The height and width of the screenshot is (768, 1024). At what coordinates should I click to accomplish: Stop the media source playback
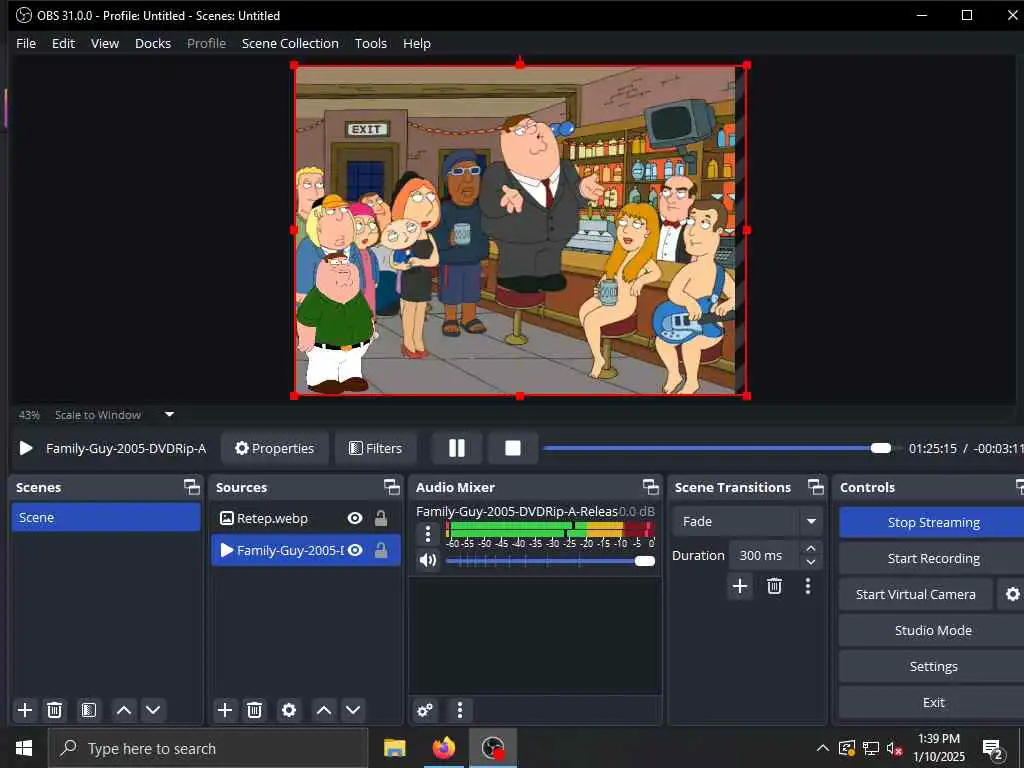(513, 448)
